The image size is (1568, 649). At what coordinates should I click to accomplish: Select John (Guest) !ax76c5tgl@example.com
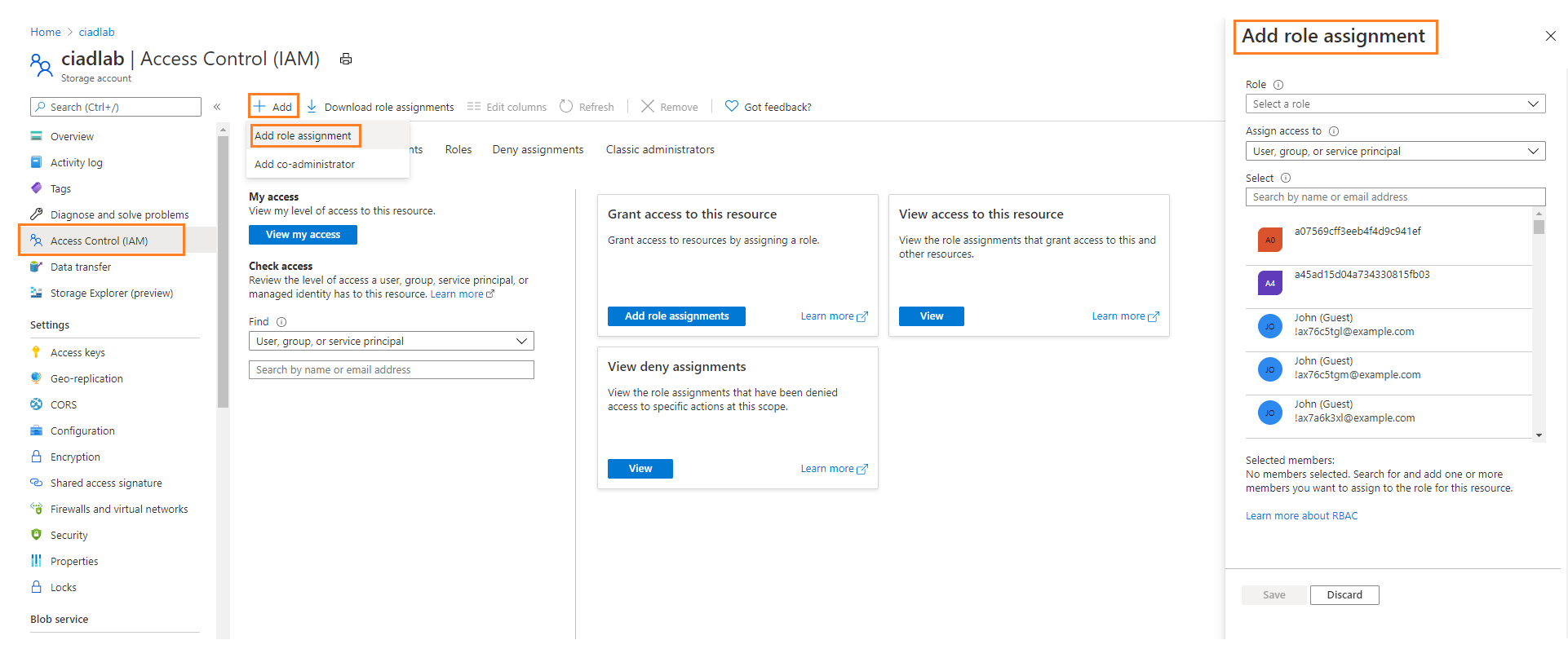(x=1389, y=330)
